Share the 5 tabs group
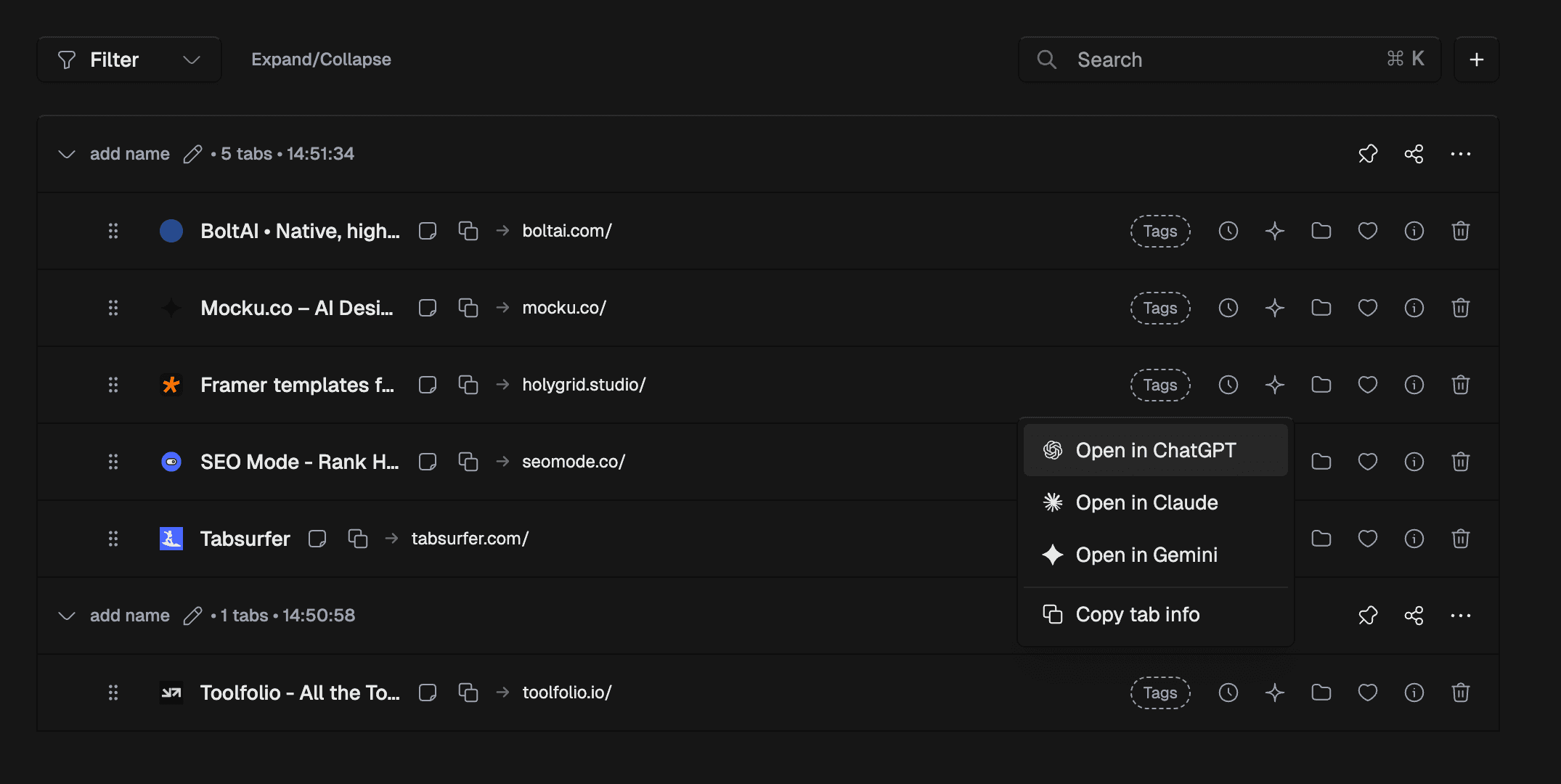Screen dimensions: 1561x784 point(1414,154)
